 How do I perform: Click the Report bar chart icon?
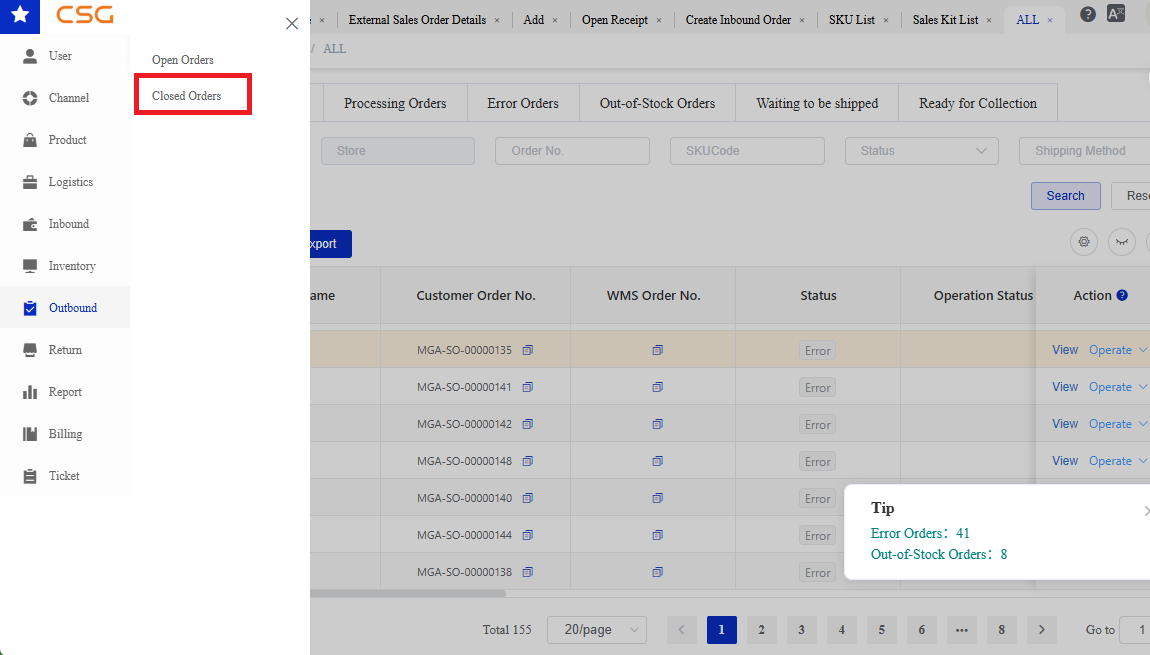point(29,392)
